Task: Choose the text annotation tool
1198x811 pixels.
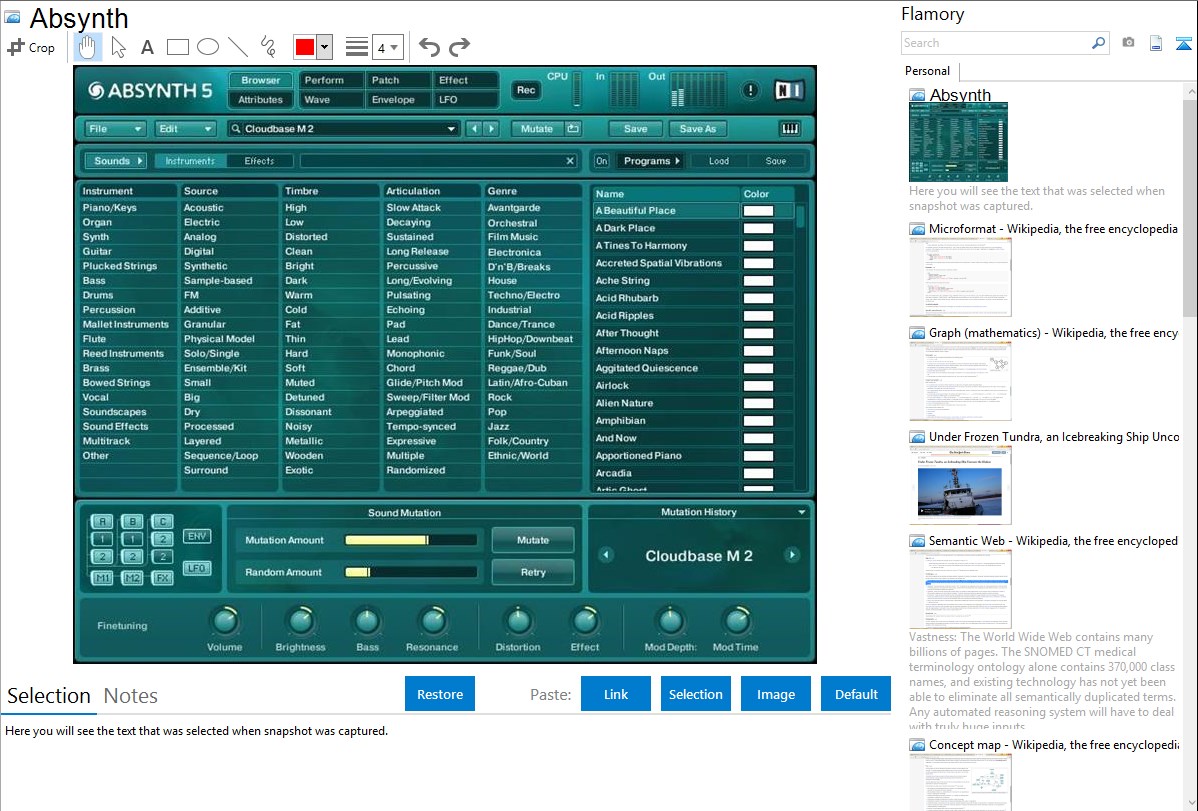Action: 147,47
